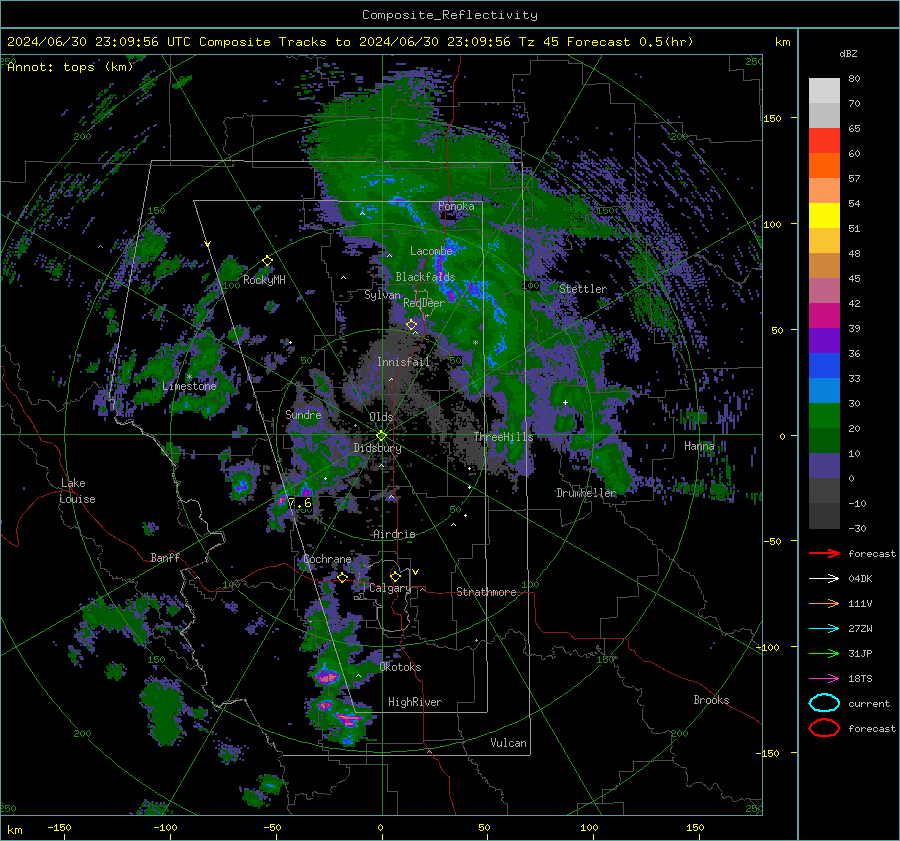Screen dimensions: 900x841
Task: Select the purple 36-39 dBZ swatch
Action: click(824, 340)
